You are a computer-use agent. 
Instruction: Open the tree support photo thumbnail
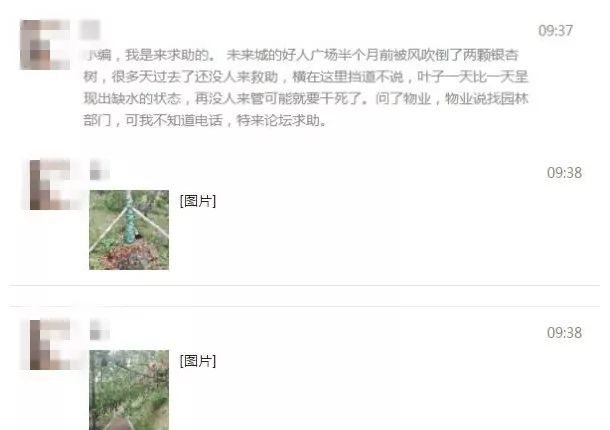(129, 230)
